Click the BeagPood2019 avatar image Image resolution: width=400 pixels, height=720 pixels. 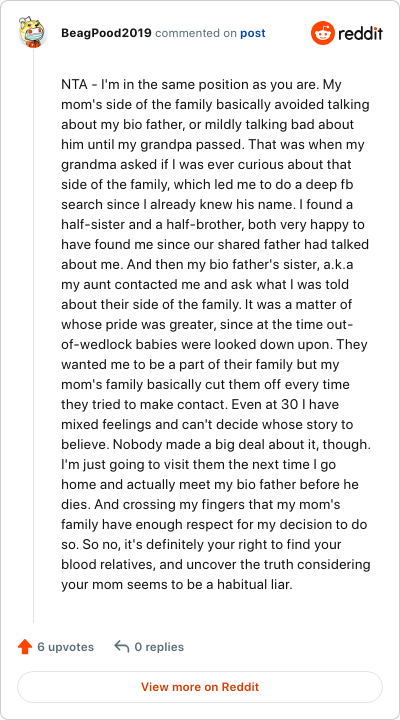pos(33,33)
